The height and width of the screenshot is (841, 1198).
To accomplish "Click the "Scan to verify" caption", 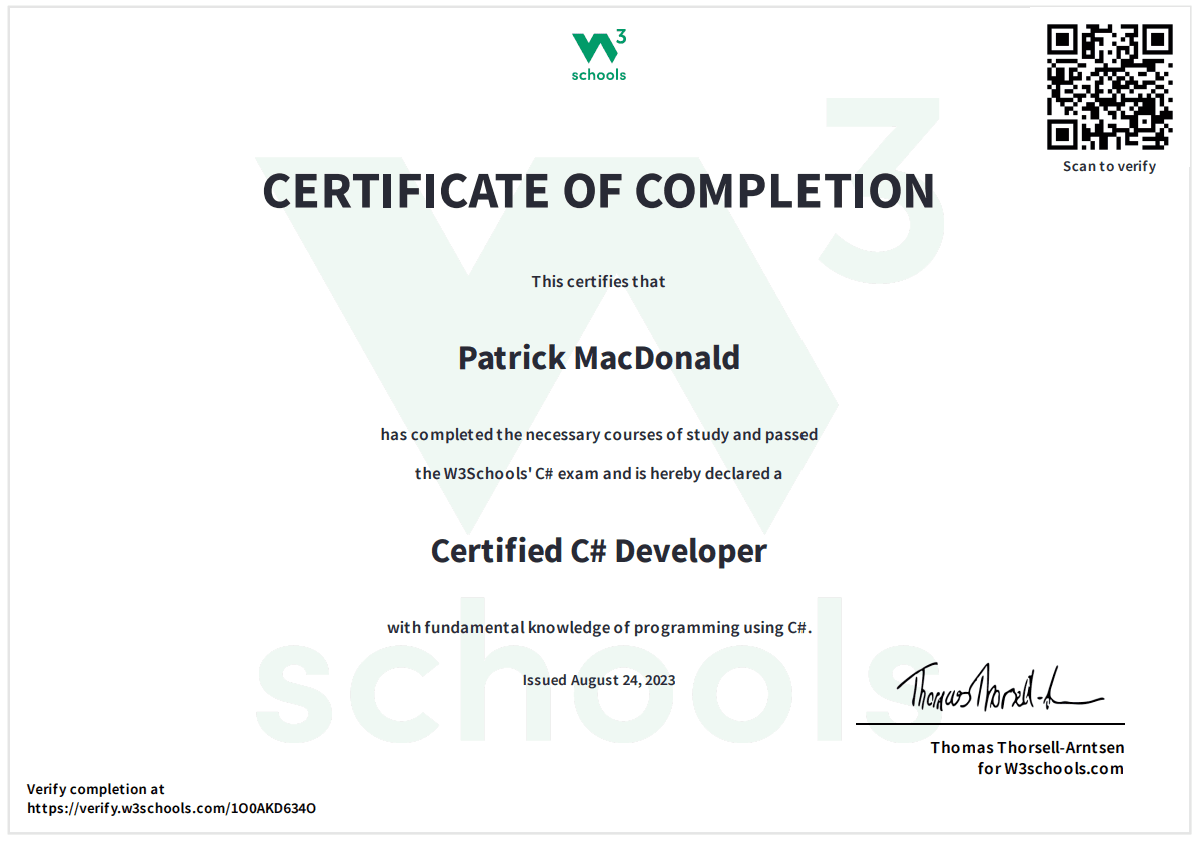I will click(x=1109, y=166).
